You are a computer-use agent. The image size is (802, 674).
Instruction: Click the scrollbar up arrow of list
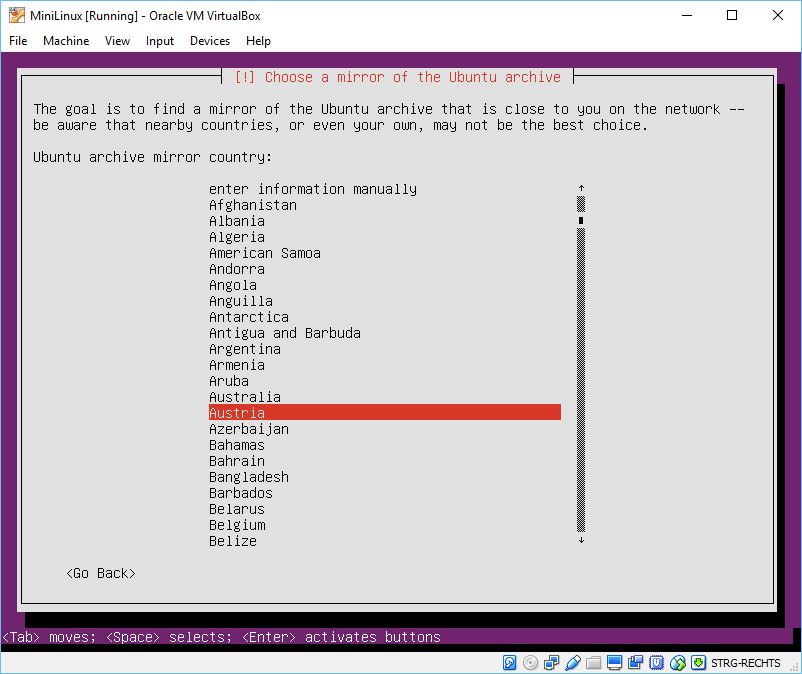(x=581, y=188)
